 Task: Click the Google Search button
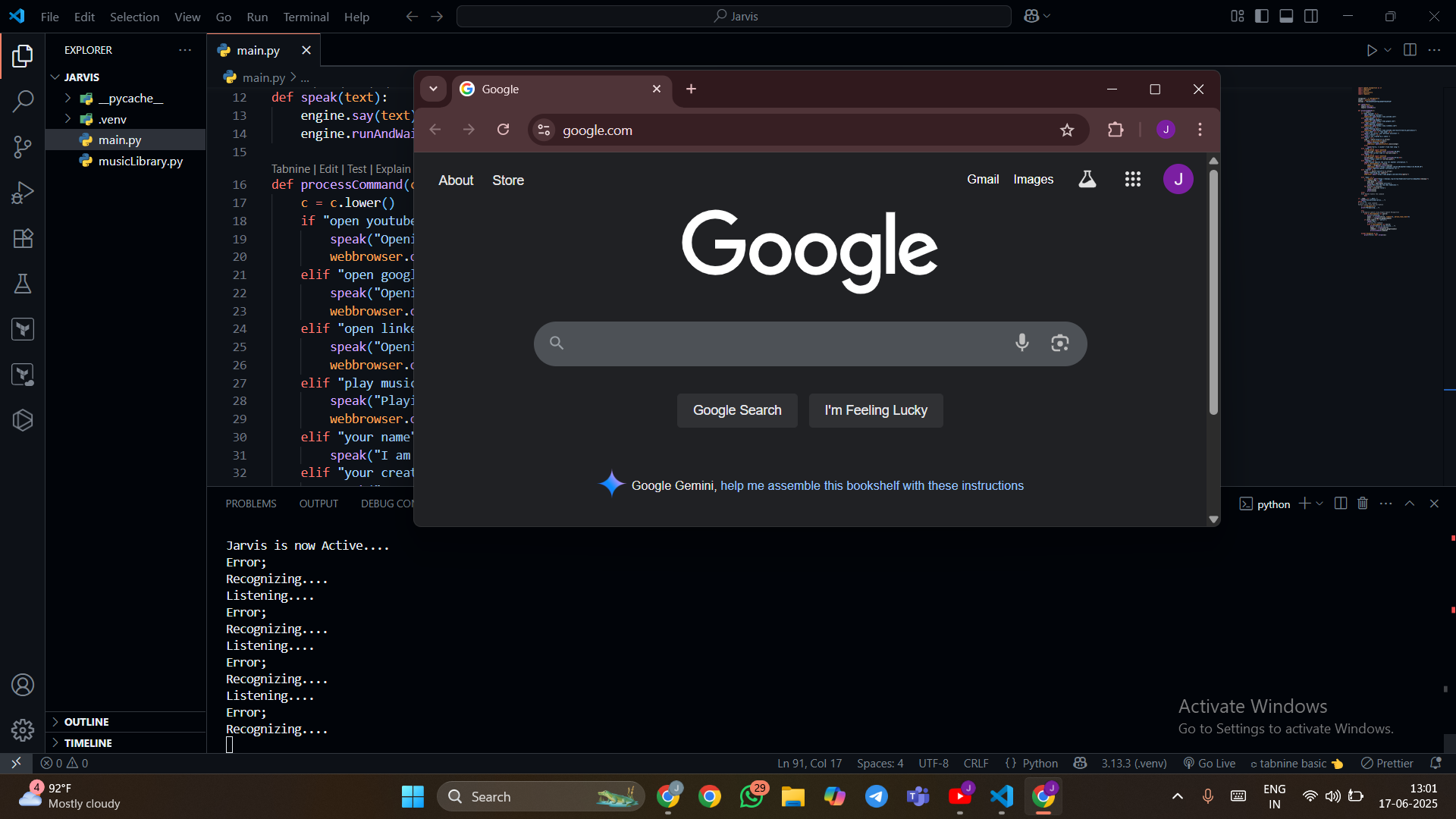pos(737,410)
